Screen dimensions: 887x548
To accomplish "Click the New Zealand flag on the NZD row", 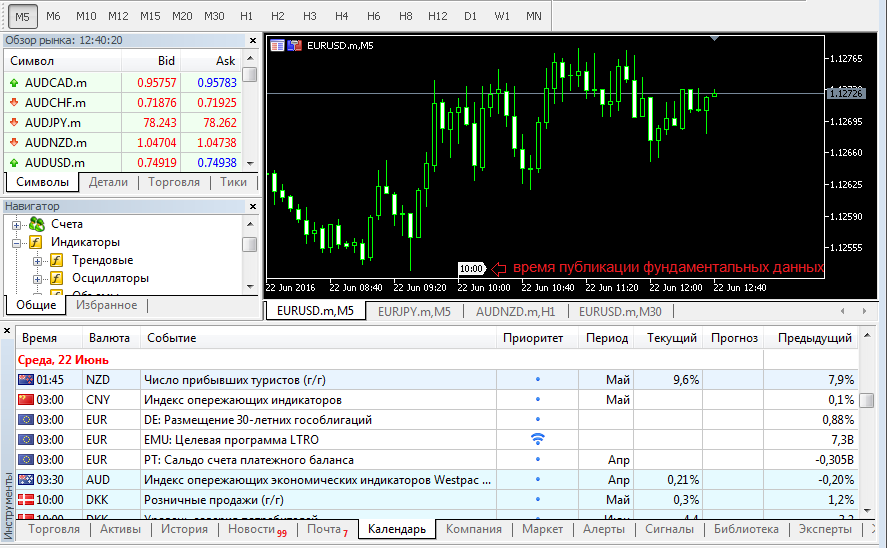I will (x=26, y=380).
